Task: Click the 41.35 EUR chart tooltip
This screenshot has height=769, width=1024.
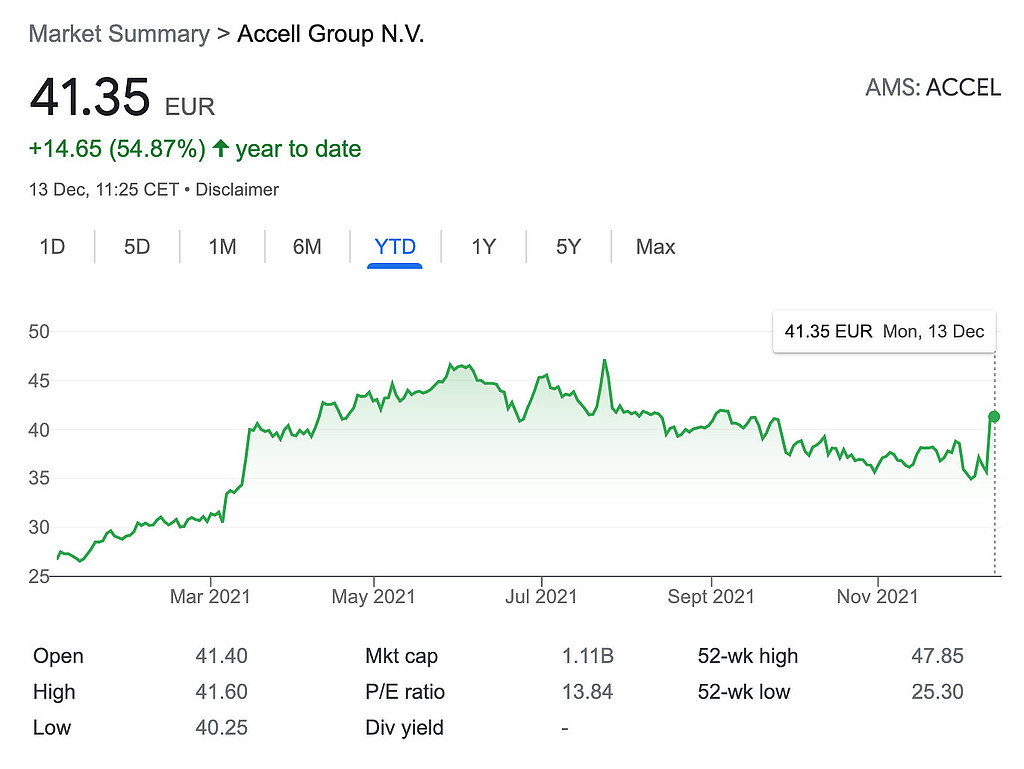Action: pyautogui.click(x=884, y=331)
